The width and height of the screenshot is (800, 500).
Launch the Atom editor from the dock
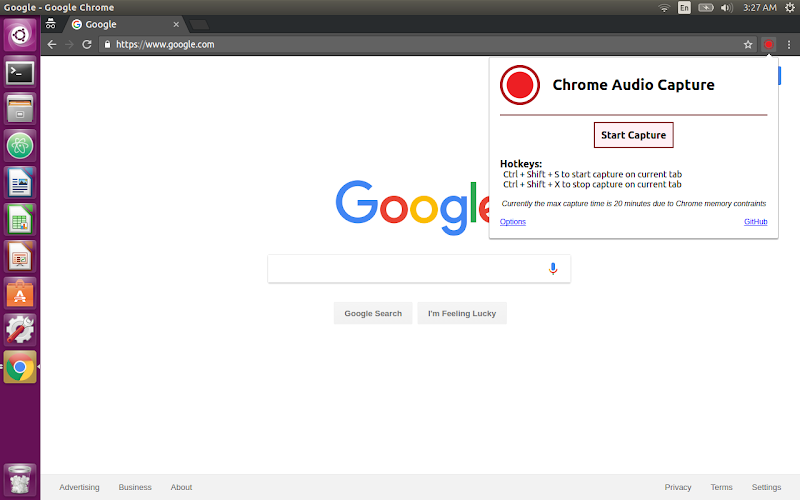tap(20, 146)
